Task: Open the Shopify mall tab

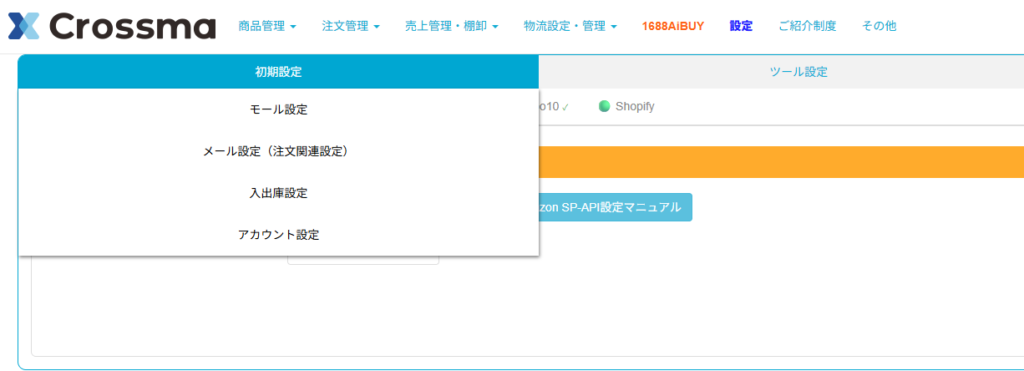Action: coord(627,106)
